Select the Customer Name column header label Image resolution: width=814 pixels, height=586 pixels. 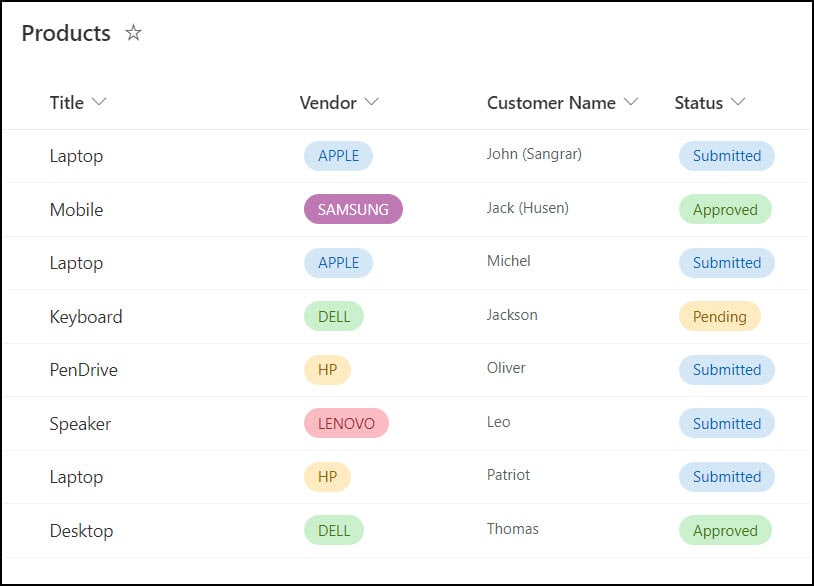tap(551, 102)
